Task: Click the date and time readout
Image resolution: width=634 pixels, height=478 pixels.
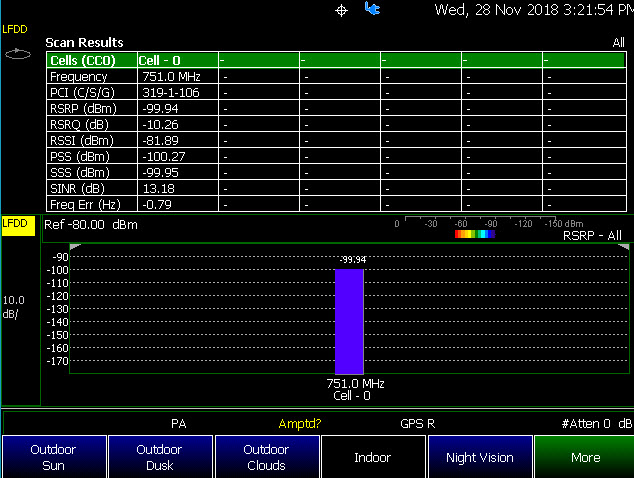Action: click(534, 10)
